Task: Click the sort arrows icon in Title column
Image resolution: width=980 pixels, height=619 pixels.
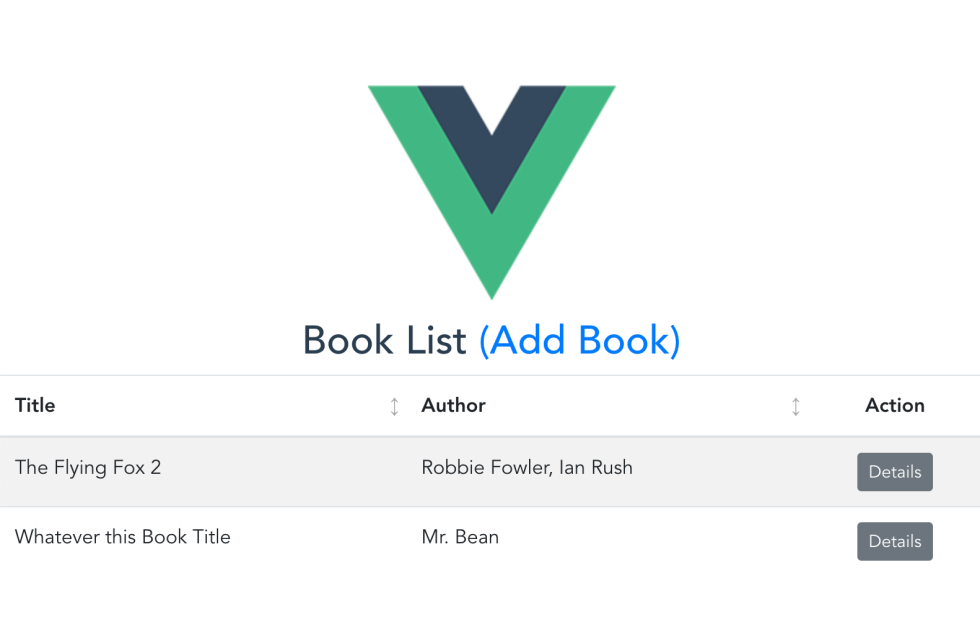Action: pyautogui.click(x=394, y=406)
